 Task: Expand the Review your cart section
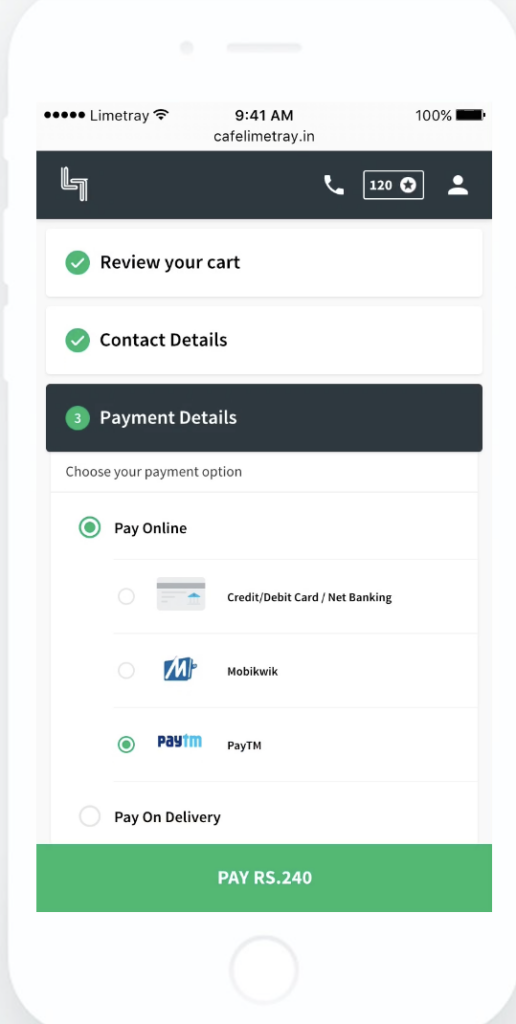pyautogui.click(x=264, y=263)
